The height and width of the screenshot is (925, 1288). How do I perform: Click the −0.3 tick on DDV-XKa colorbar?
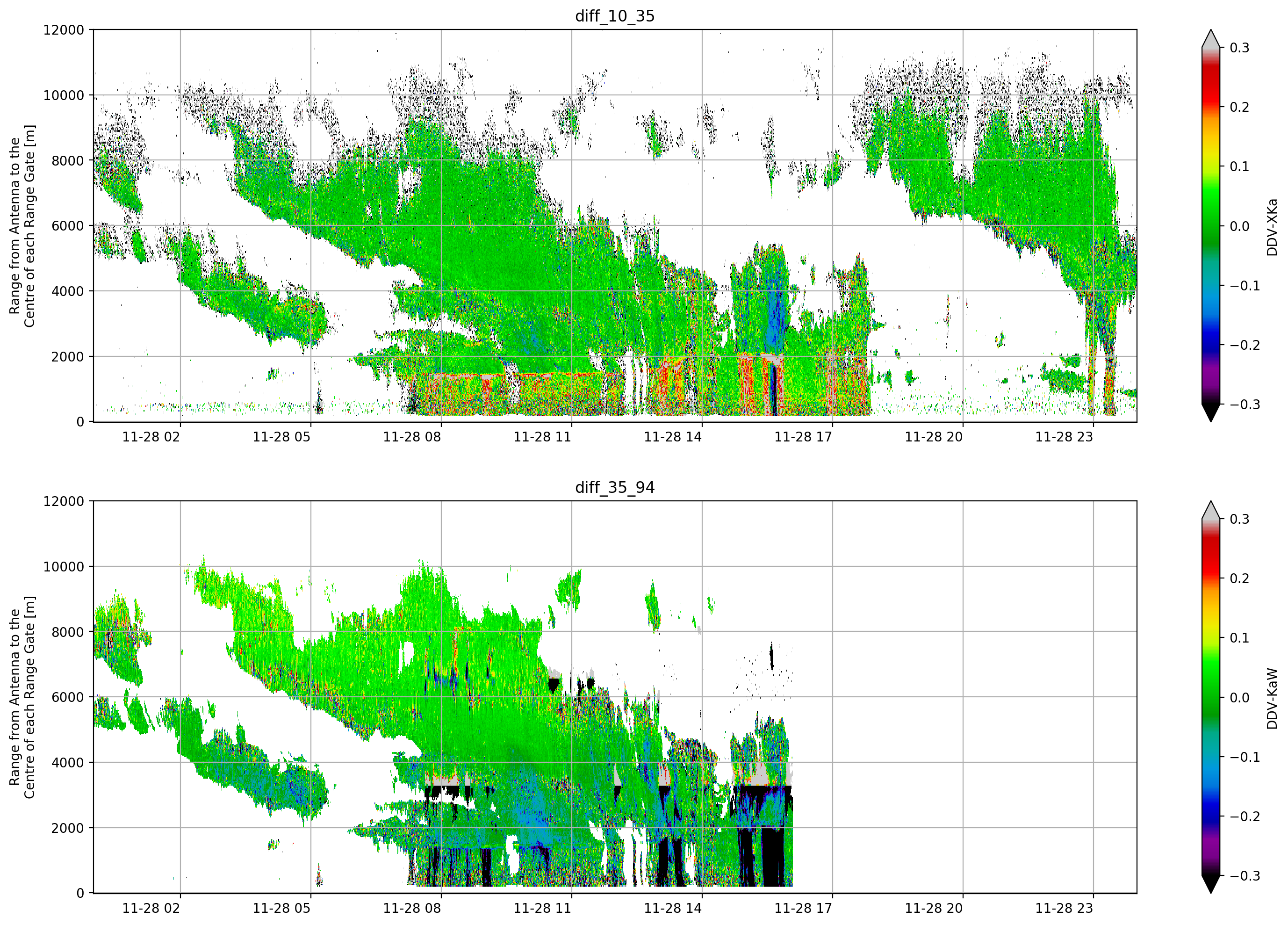pos(1245,405)
